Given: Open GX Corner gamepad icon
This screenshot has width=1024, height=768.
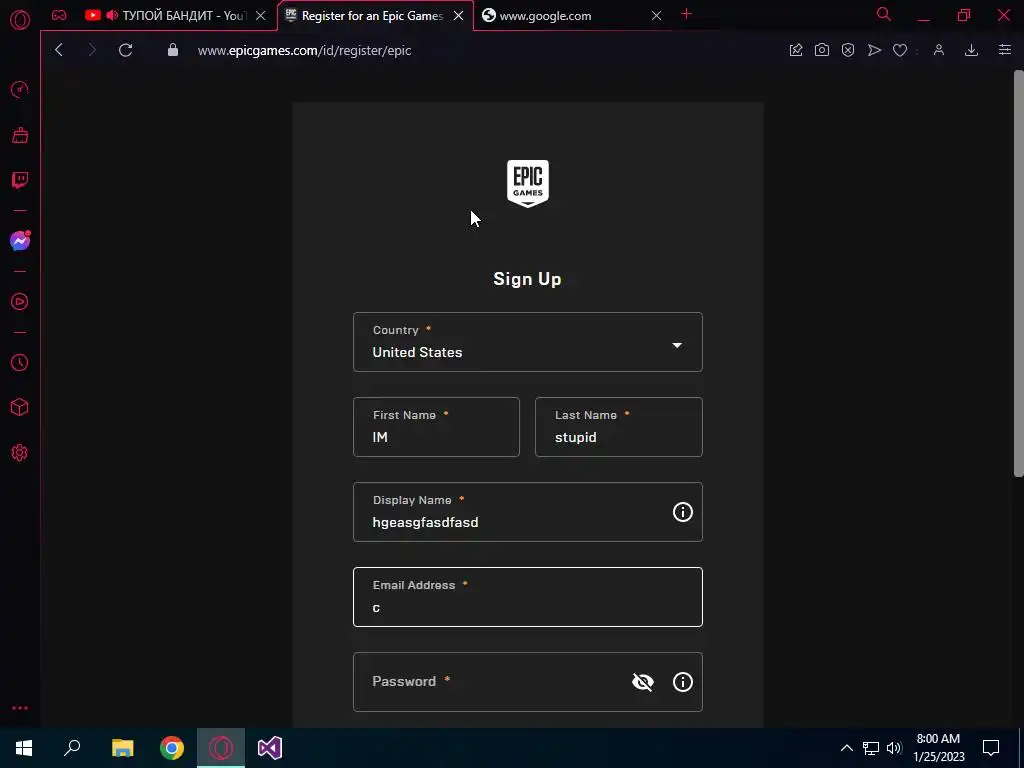Looking at the screenshot, I should coord(59,15).
